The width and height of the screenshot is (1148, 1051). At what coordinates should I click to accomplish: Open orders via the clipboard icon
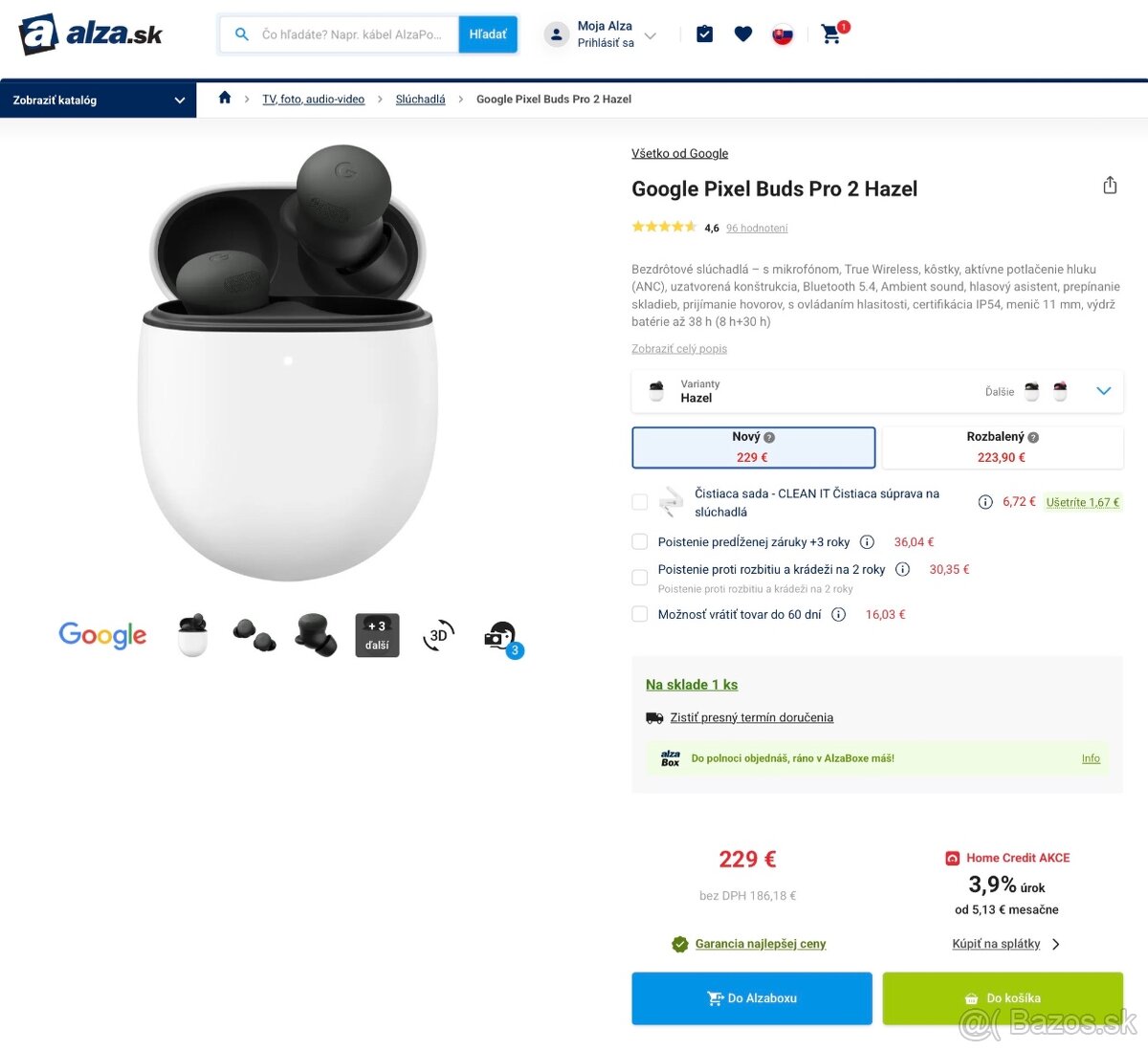[704, 33]
